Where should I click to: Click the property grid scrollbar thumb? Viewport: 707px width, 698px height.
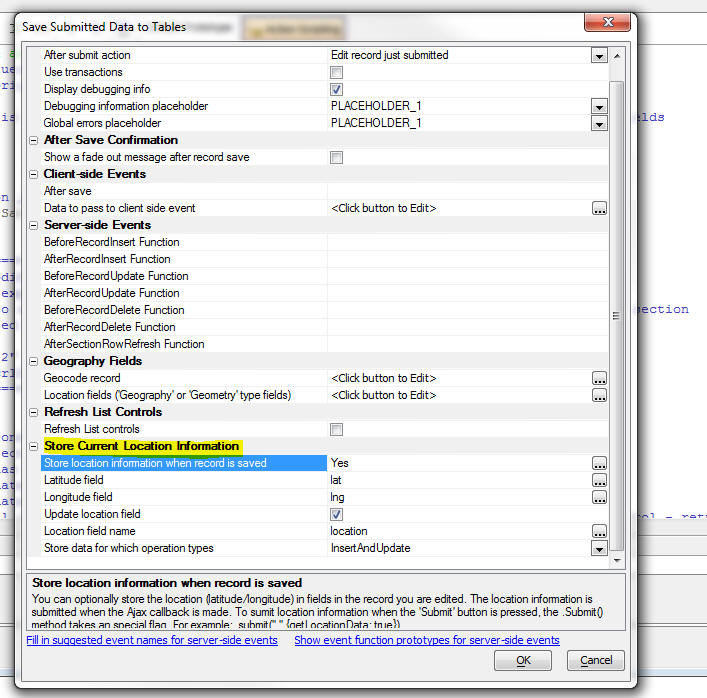pyautogui.click(x=617, y=316)
